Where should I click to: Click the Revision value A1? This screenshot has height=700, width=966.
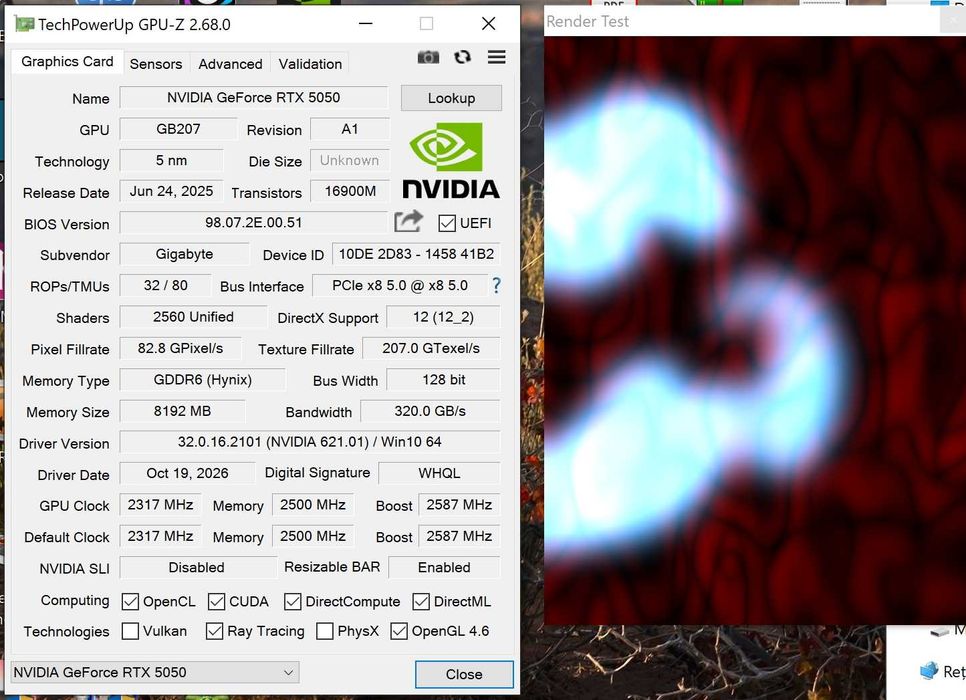click(x=350, y=129)
